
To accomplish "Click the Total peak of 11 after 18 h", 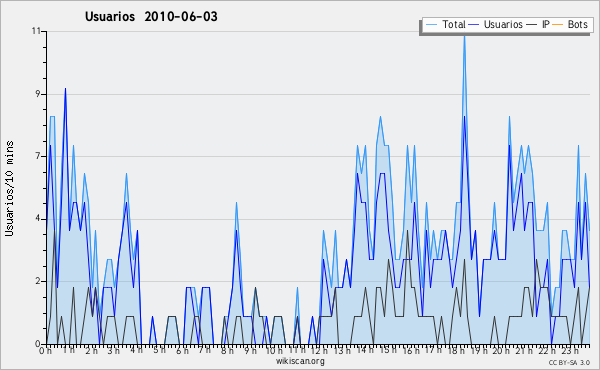I will click(x=464, y=37).
